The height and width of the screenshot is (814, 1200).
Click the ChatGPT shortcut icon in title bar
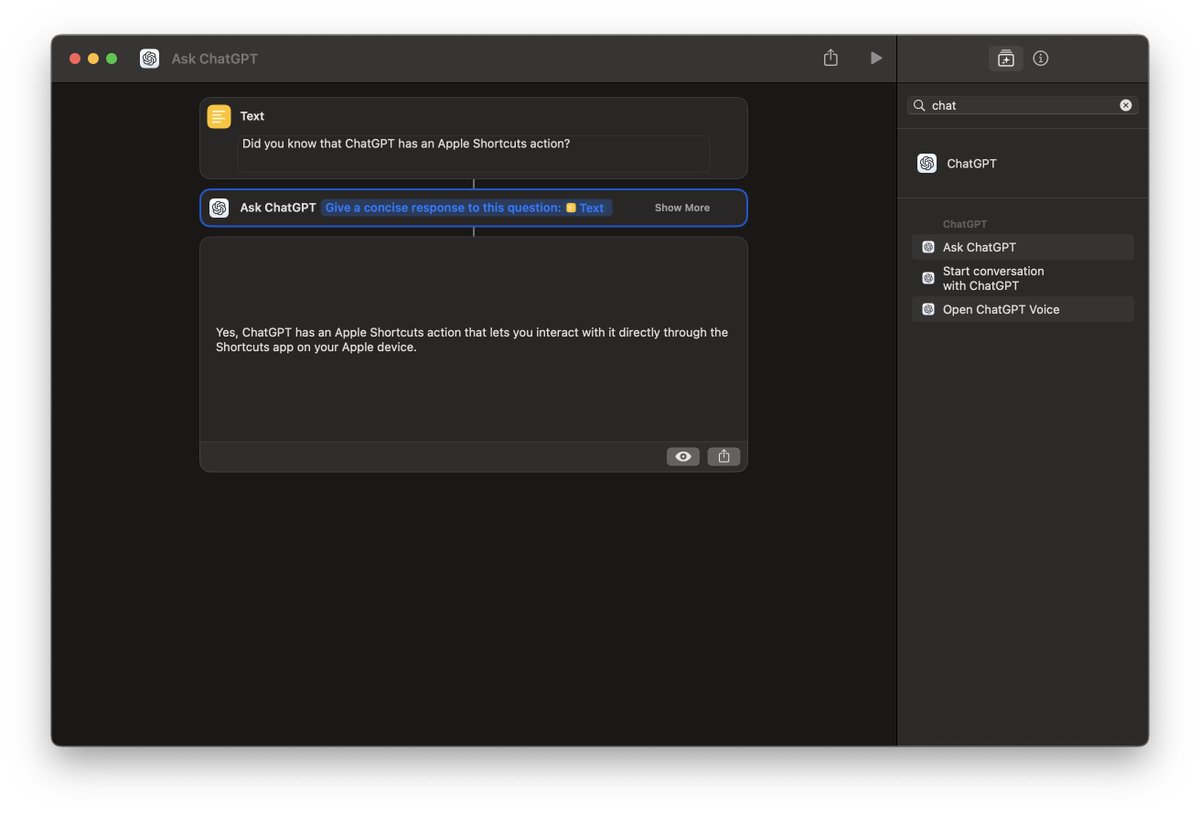pos(149,58)
